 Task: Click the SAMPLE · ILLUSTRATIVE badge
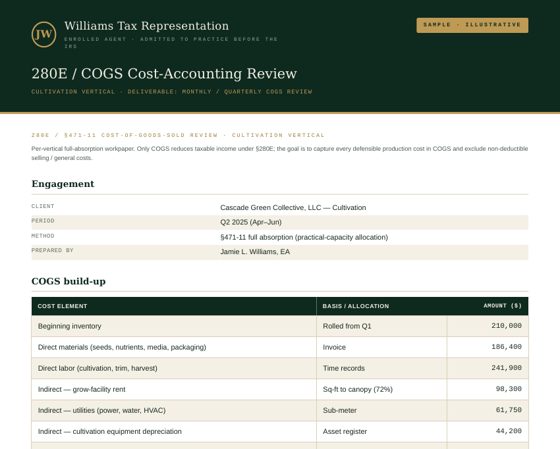pos(472,25)
